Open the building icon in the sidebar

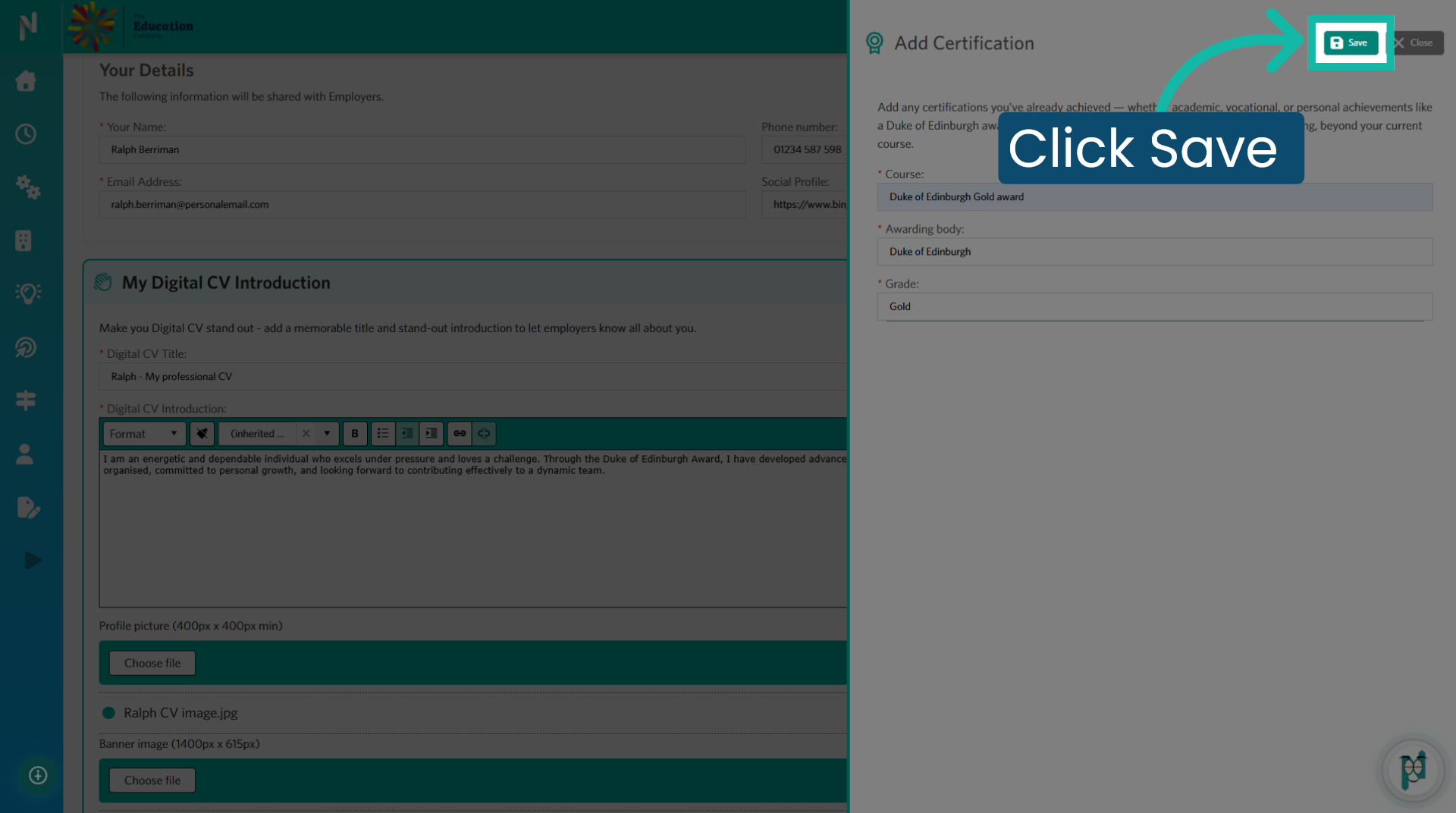click(x=24, y=240)
